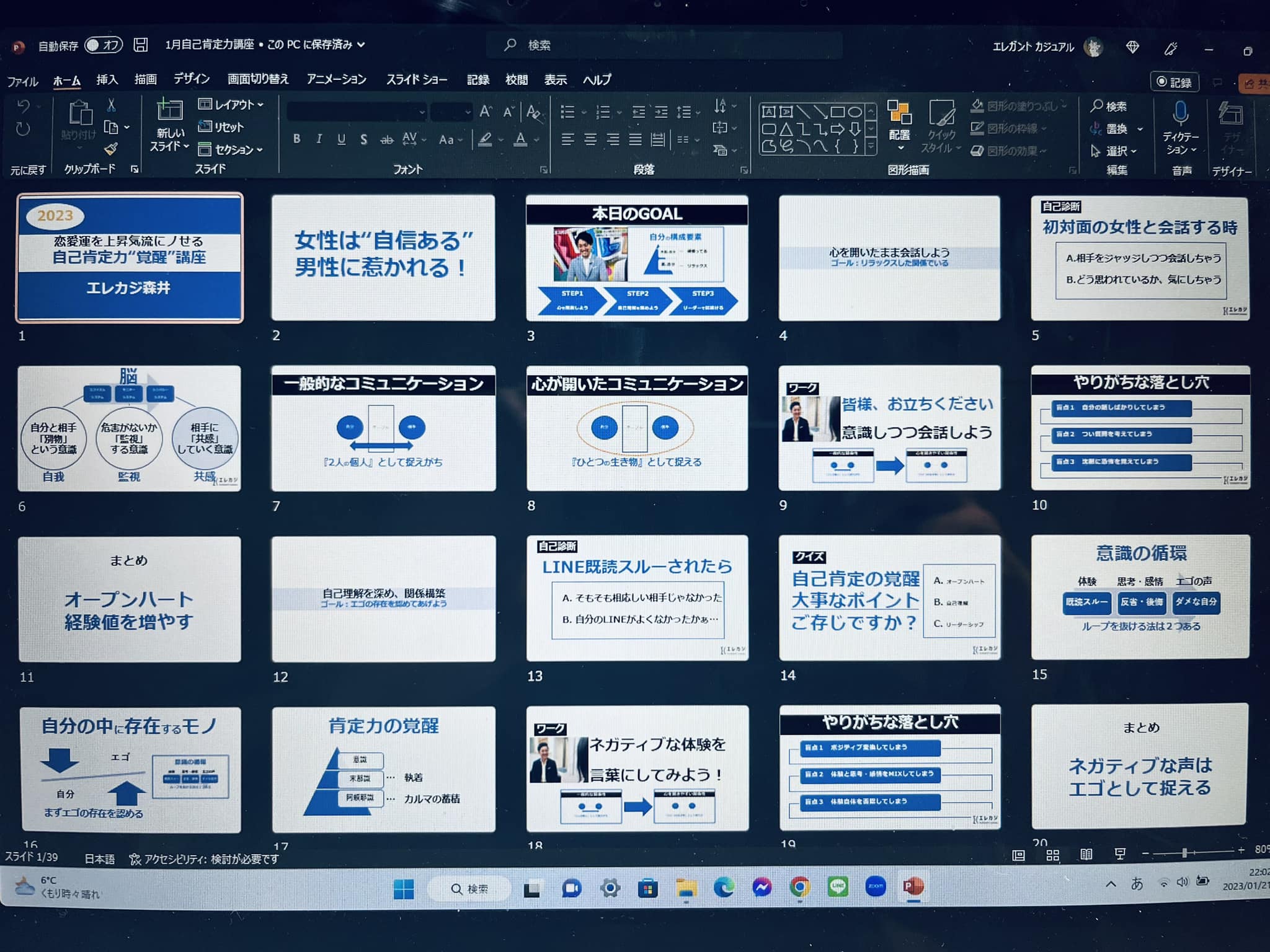Switch to the Transitions (画面切り替え) tab

pyautogui.click(x=258, y=79)
